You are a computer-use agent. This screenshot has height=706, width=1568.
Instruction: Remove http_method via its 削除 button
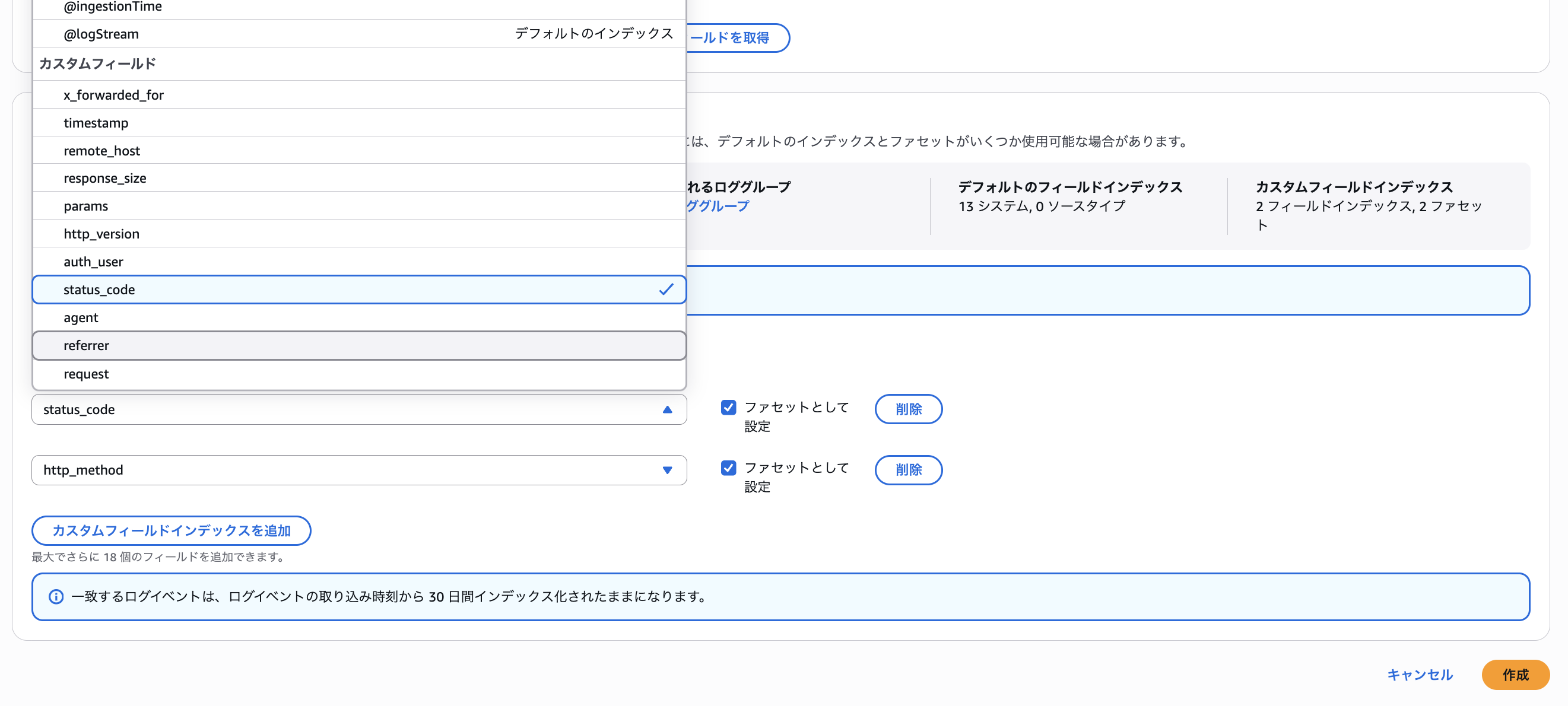click(908, 470)
